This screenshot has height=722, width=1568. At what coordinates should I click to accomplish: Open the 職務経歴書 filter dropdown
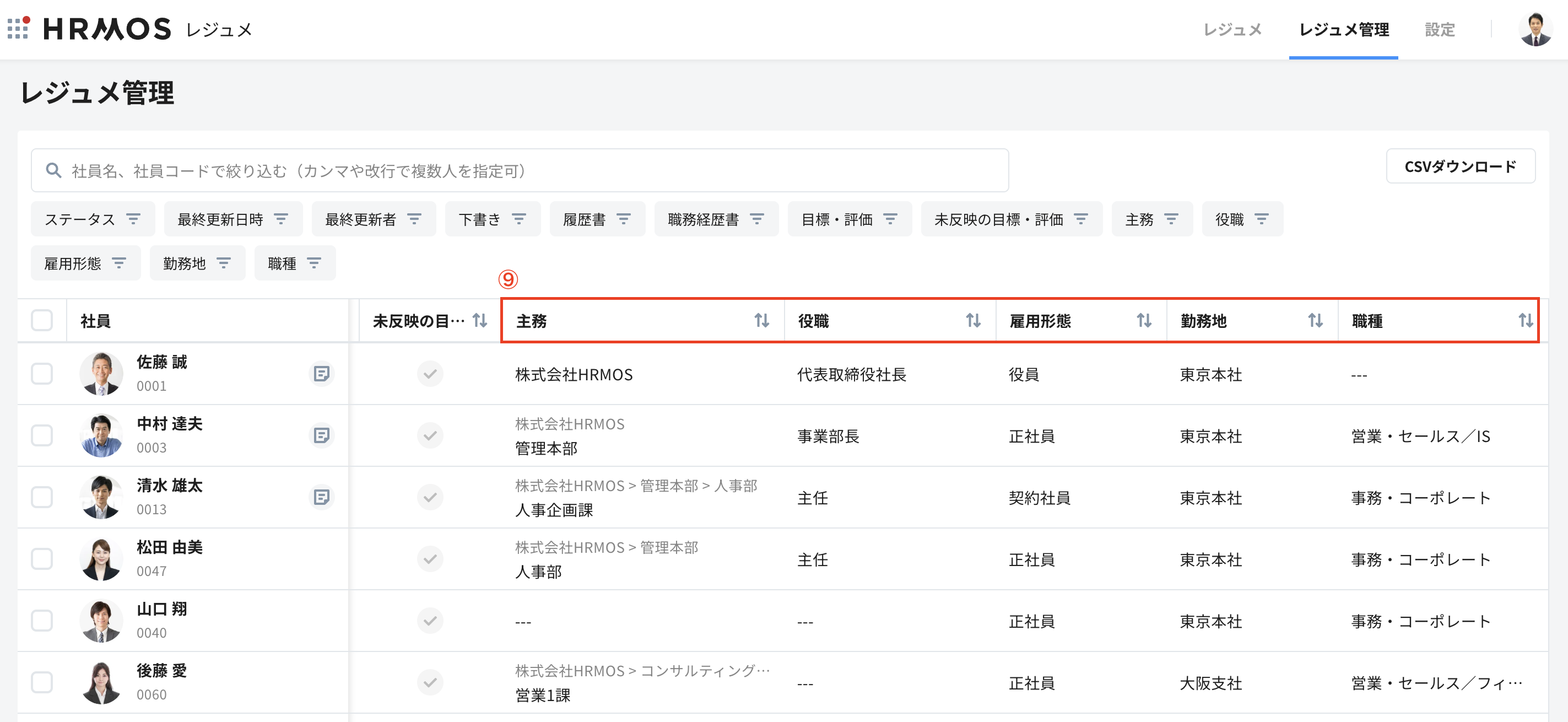point(716,219)
